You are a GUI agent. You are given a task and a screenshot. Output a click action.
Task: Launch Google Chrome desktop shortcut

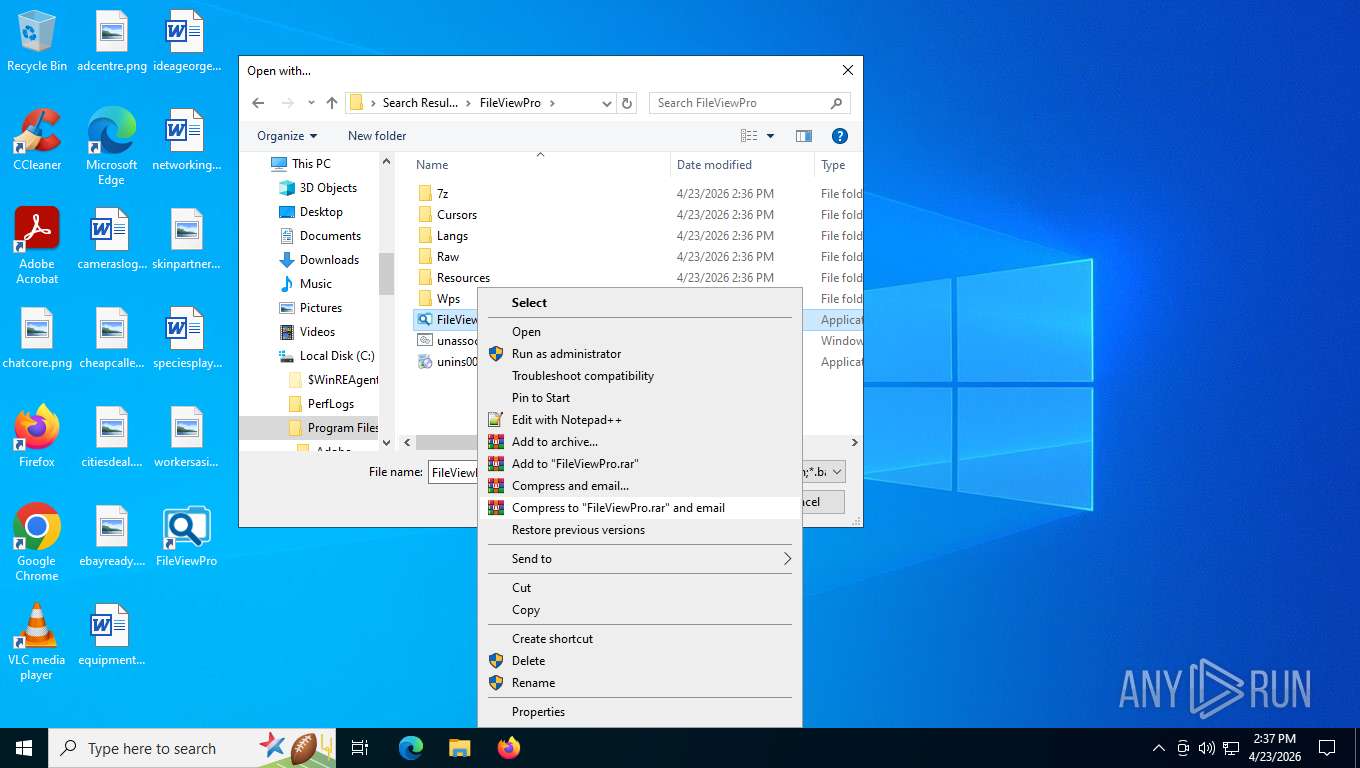pyautogui.click(x=37, y=543)
